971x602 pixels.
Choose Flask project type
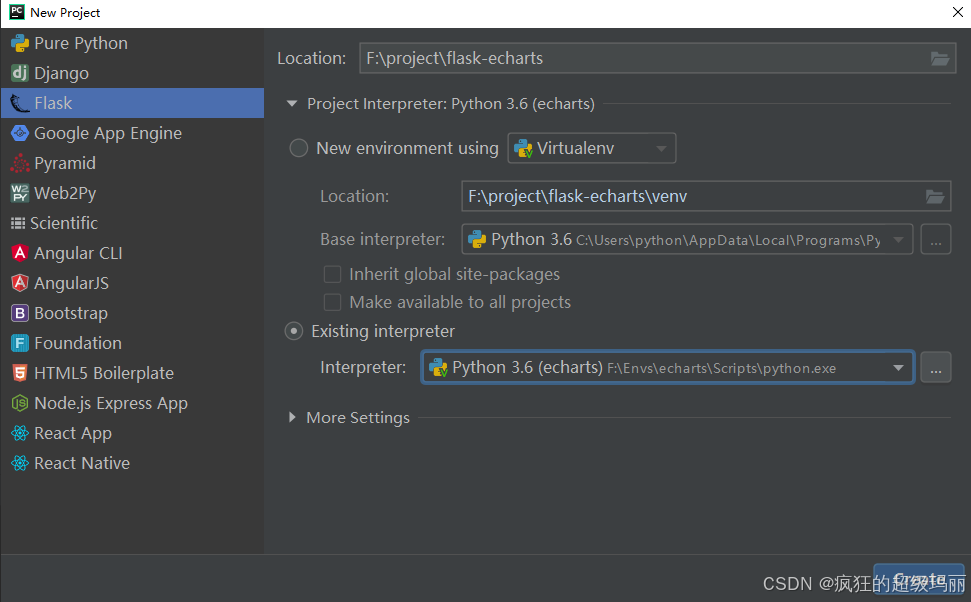coord(133,103)
